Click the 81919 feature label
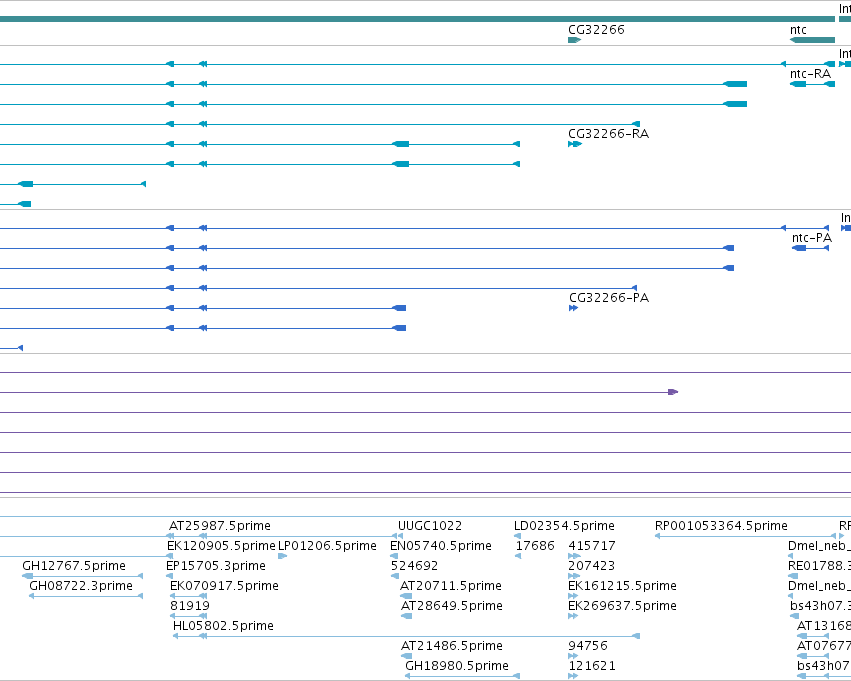 pyautogui.click(x=189, y=606)
